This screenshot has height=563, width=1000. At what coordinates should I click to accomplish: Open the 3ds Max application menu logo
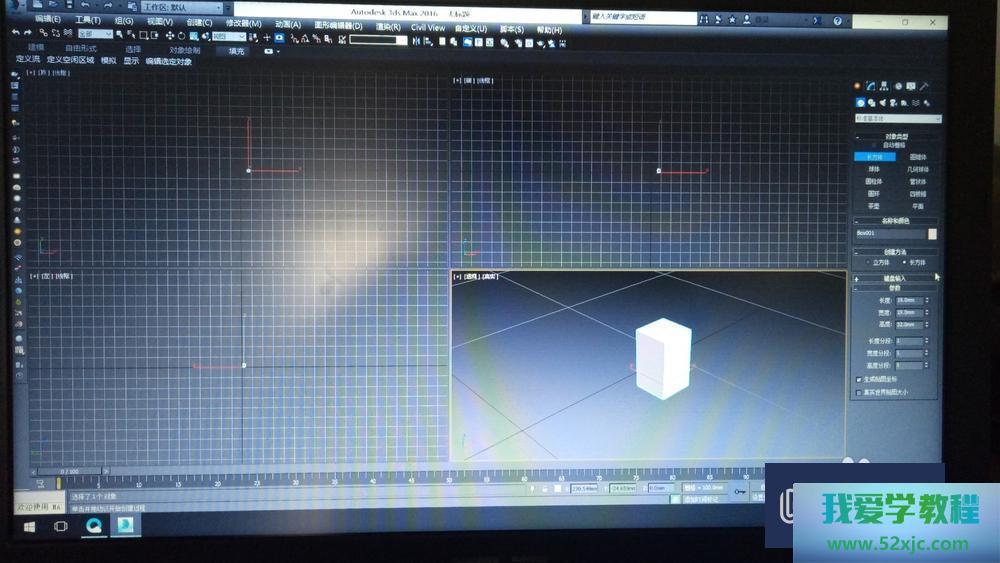click(x=15, y=5)
